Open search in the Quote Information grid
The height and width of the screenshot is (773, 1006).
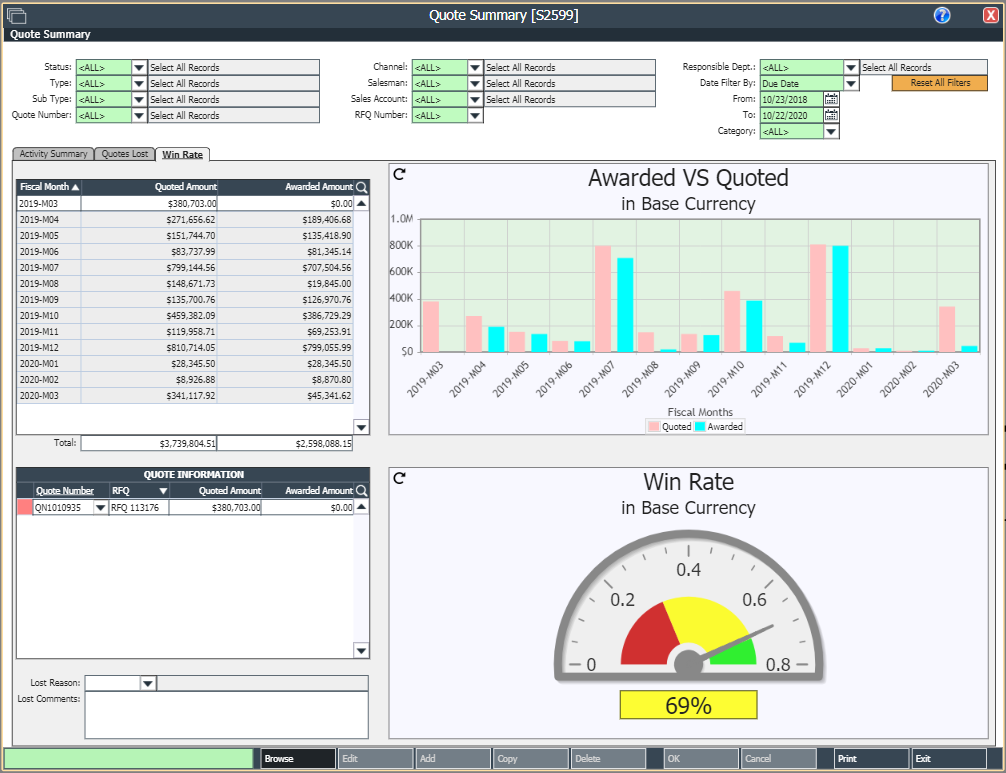coord(359,490)
